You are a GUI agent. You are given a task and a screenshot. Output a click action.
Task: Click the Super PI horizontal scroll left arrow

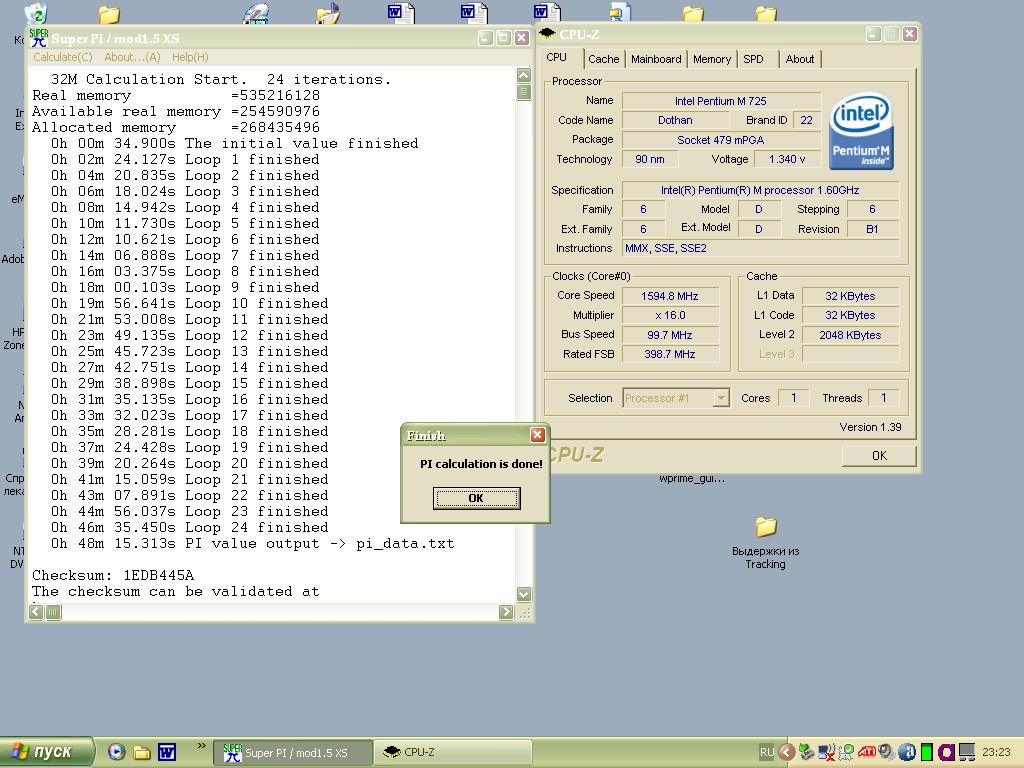pyautogui.click(x=36, y=612)
